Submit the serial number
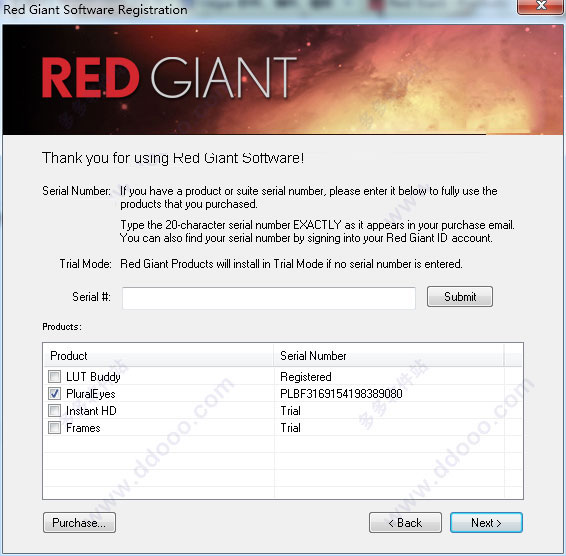566x556 pixels. coord(460,297)
